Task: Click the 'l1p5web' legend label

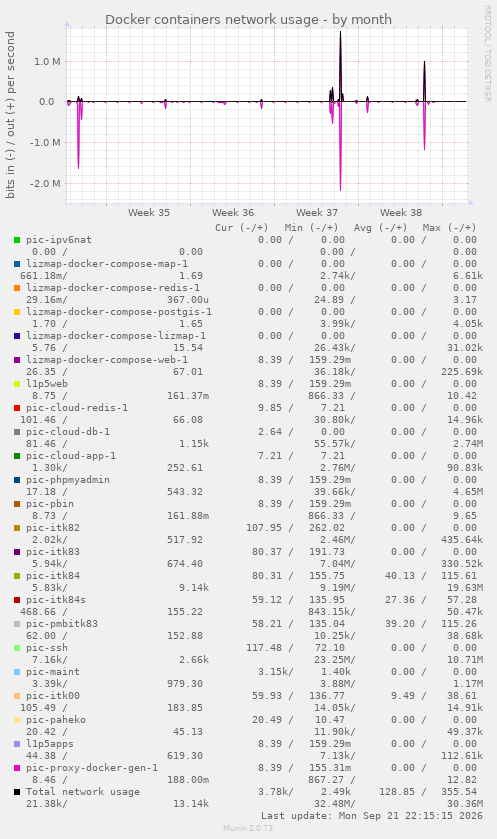Action: click(x=47, y=384)
